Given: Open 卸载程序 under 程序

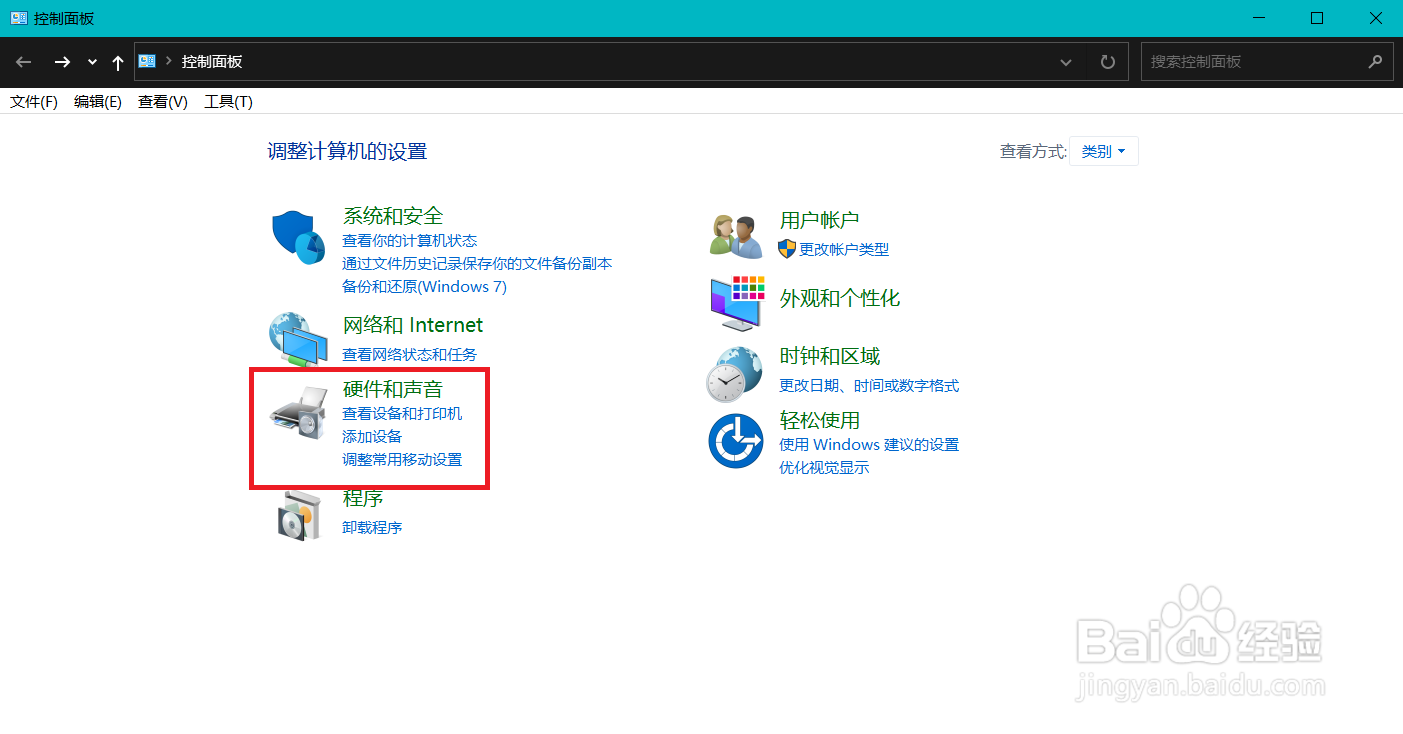Looking at the screenshot, I should (x=371, y=527).
